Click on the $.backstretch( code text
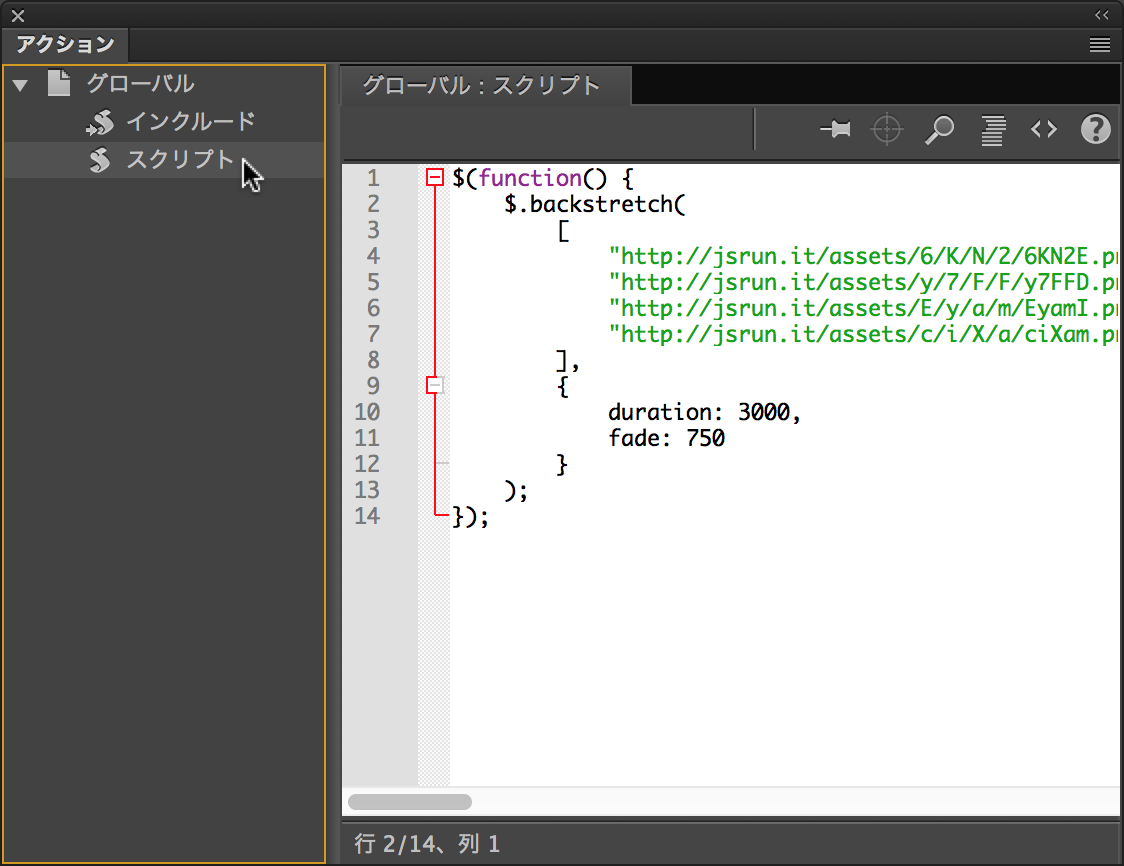This screenshot has width=1124, height=866. coord(595,204)
